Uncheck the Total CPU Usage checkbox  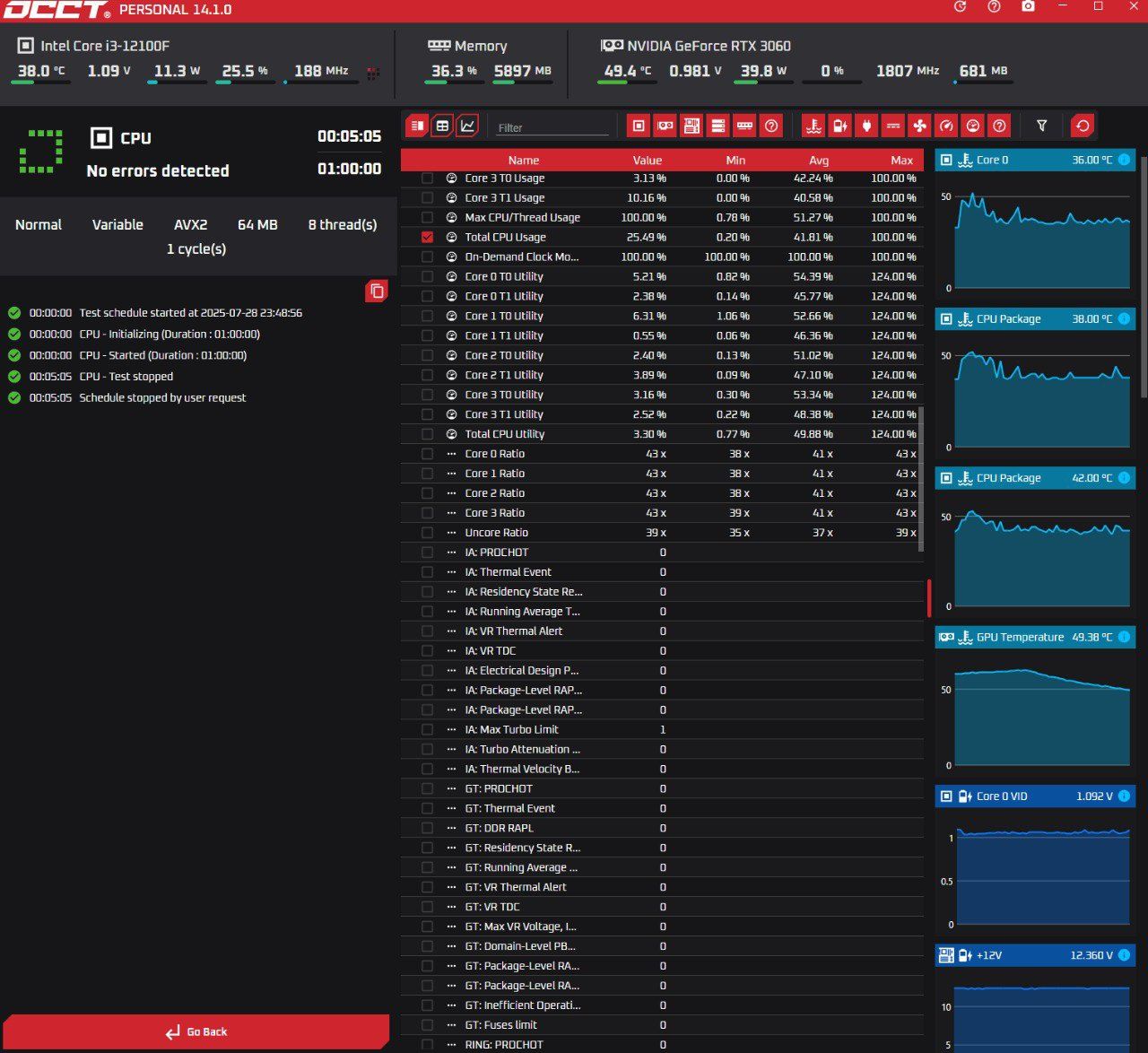(427, 237)
